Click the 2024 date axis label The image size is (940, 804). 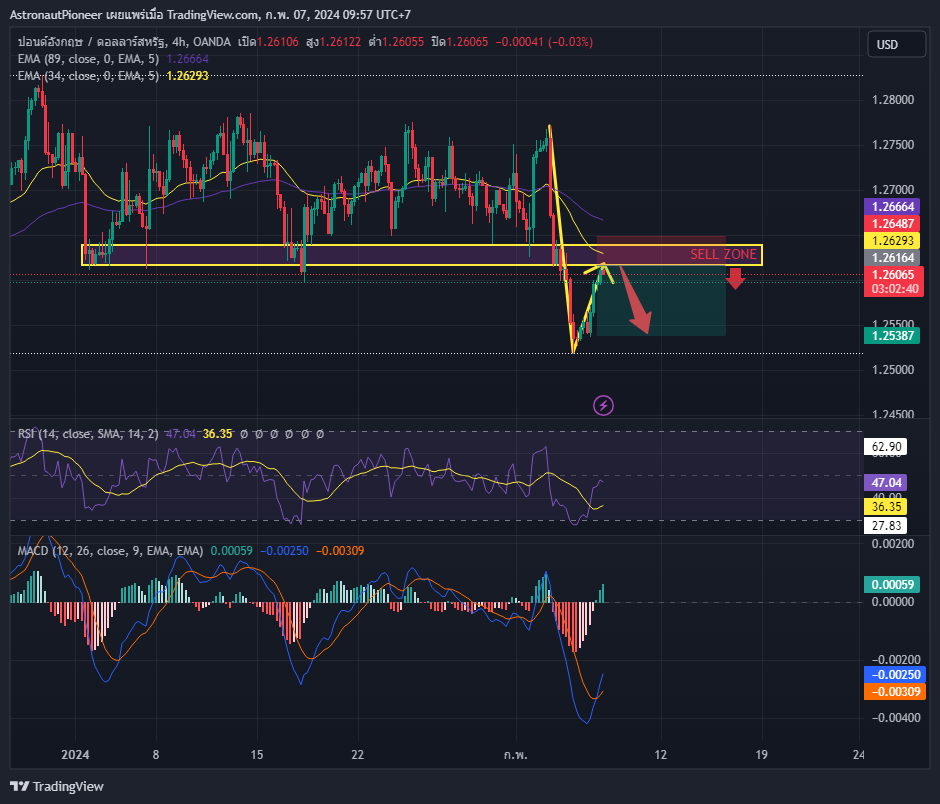(x=75, y=754)
